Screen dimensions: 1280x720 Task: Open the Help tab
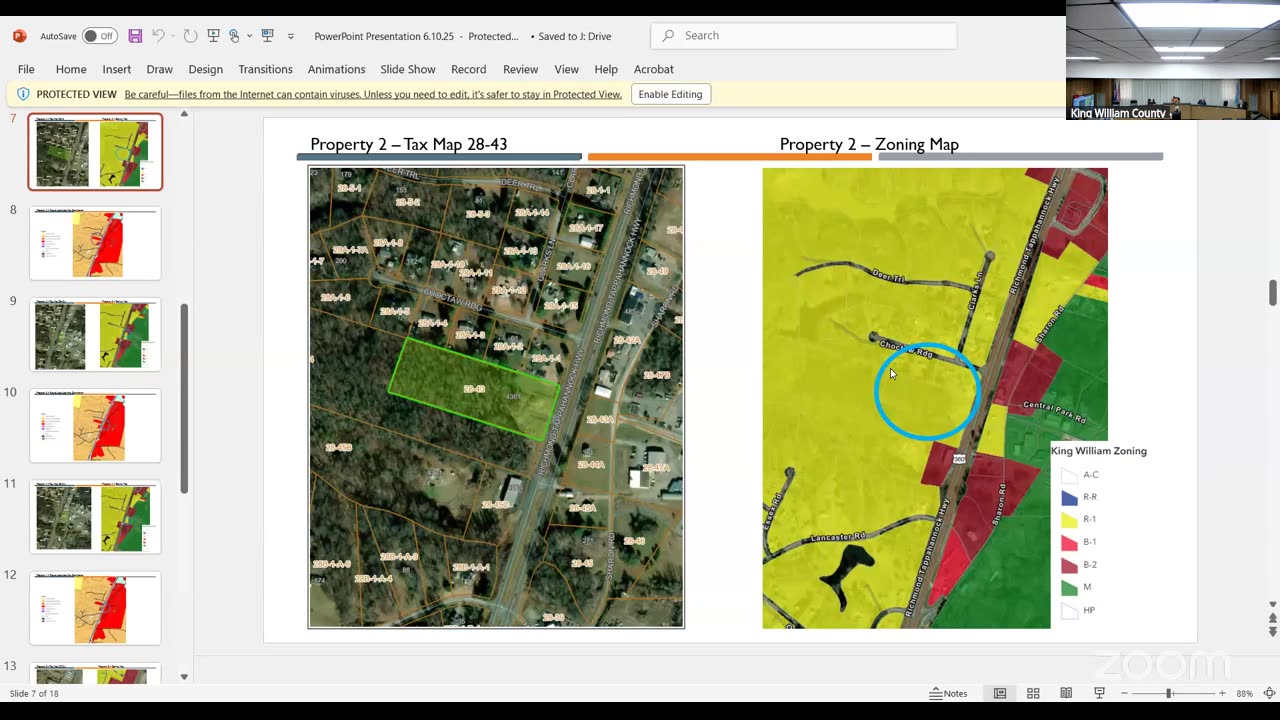coord(606,69)
